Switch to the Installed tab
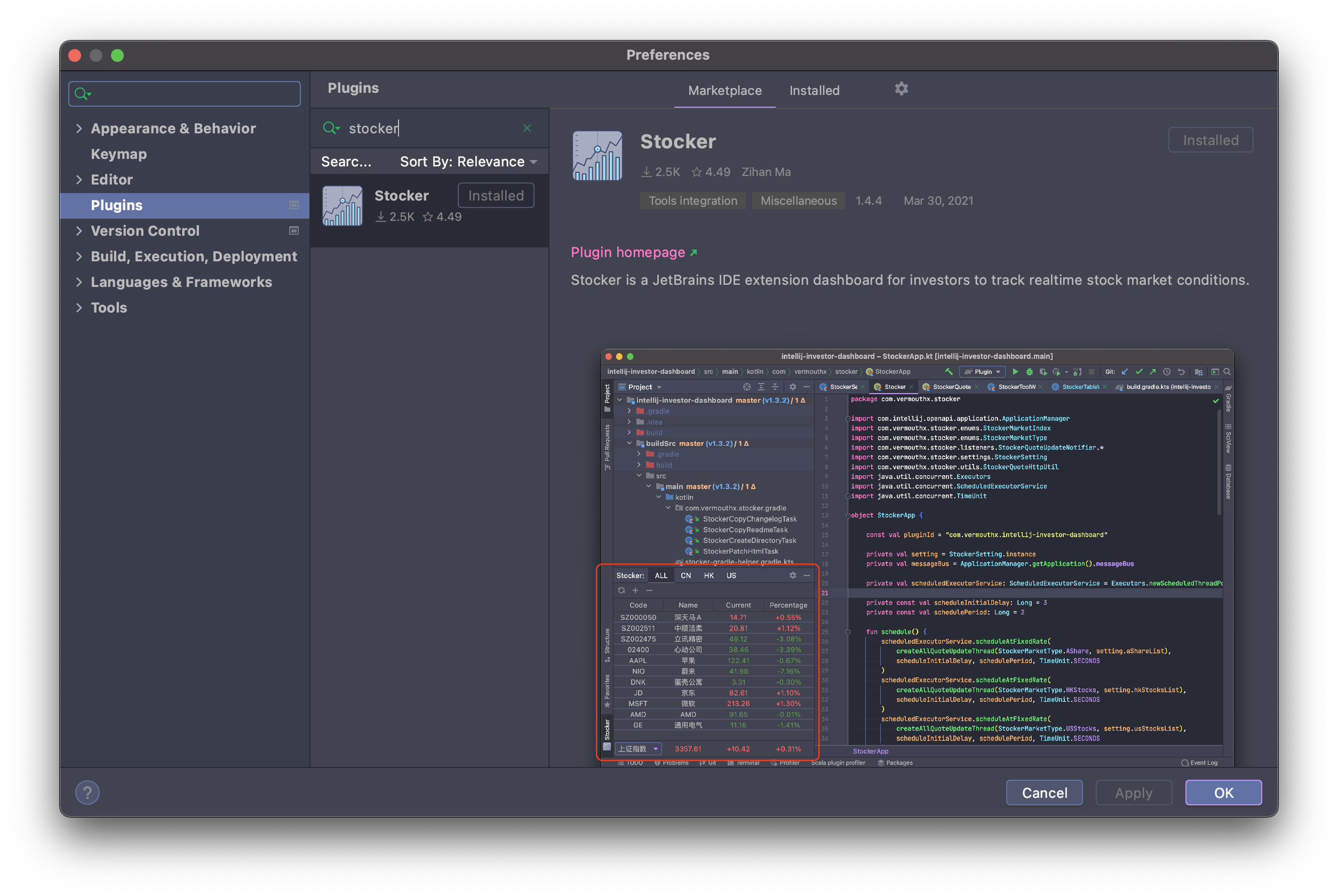This screenshot has width=1338, height=896. point(814,90)
